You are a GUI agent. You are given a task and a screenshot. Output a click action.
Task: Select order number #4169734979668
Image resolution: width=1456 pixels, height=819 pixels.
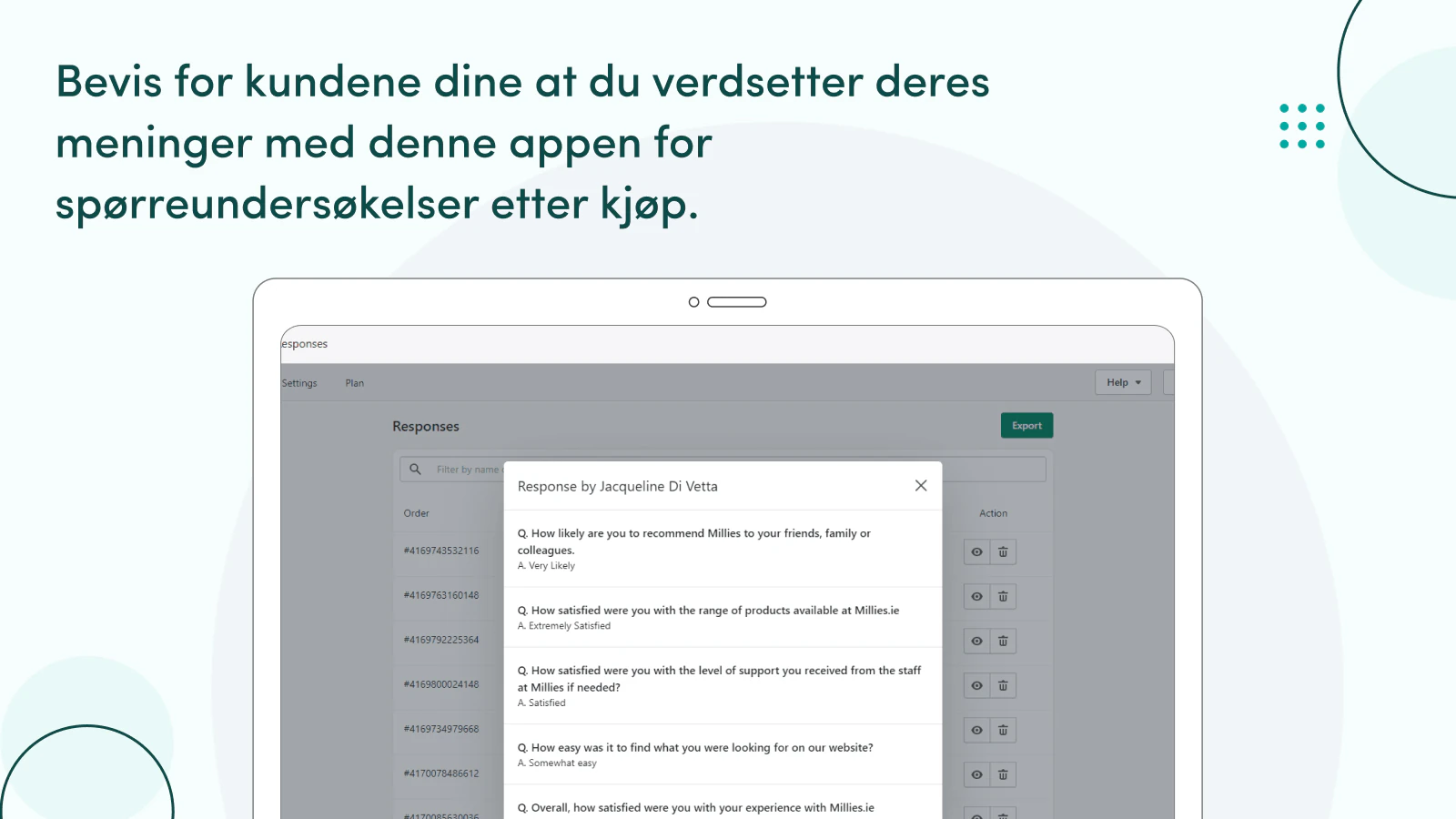[441, 729]
